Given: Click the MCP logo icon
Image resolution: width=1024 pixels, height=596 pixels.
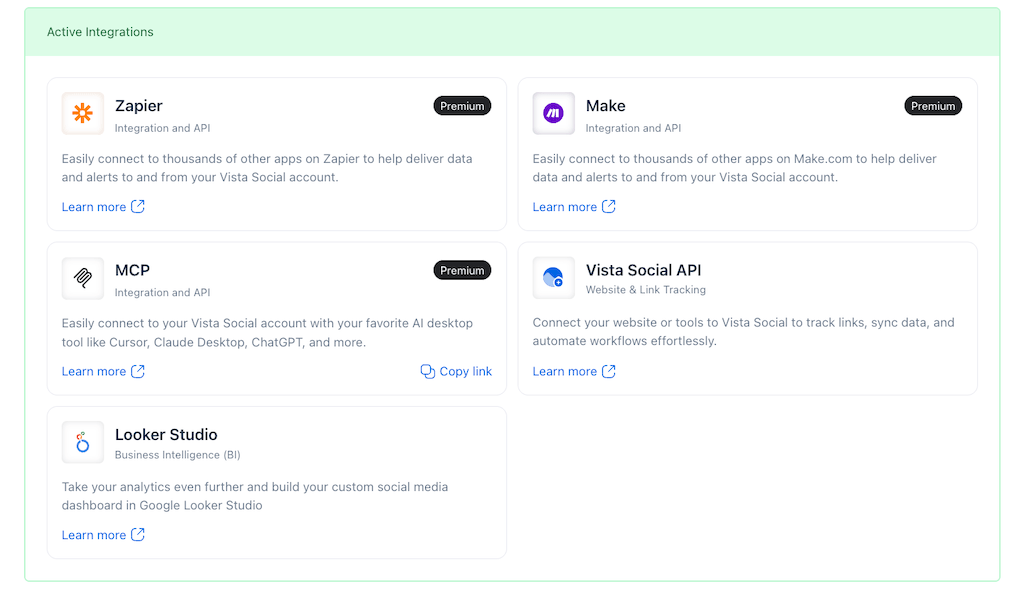Looking at the screenshot, I should [x=82, y=278].
